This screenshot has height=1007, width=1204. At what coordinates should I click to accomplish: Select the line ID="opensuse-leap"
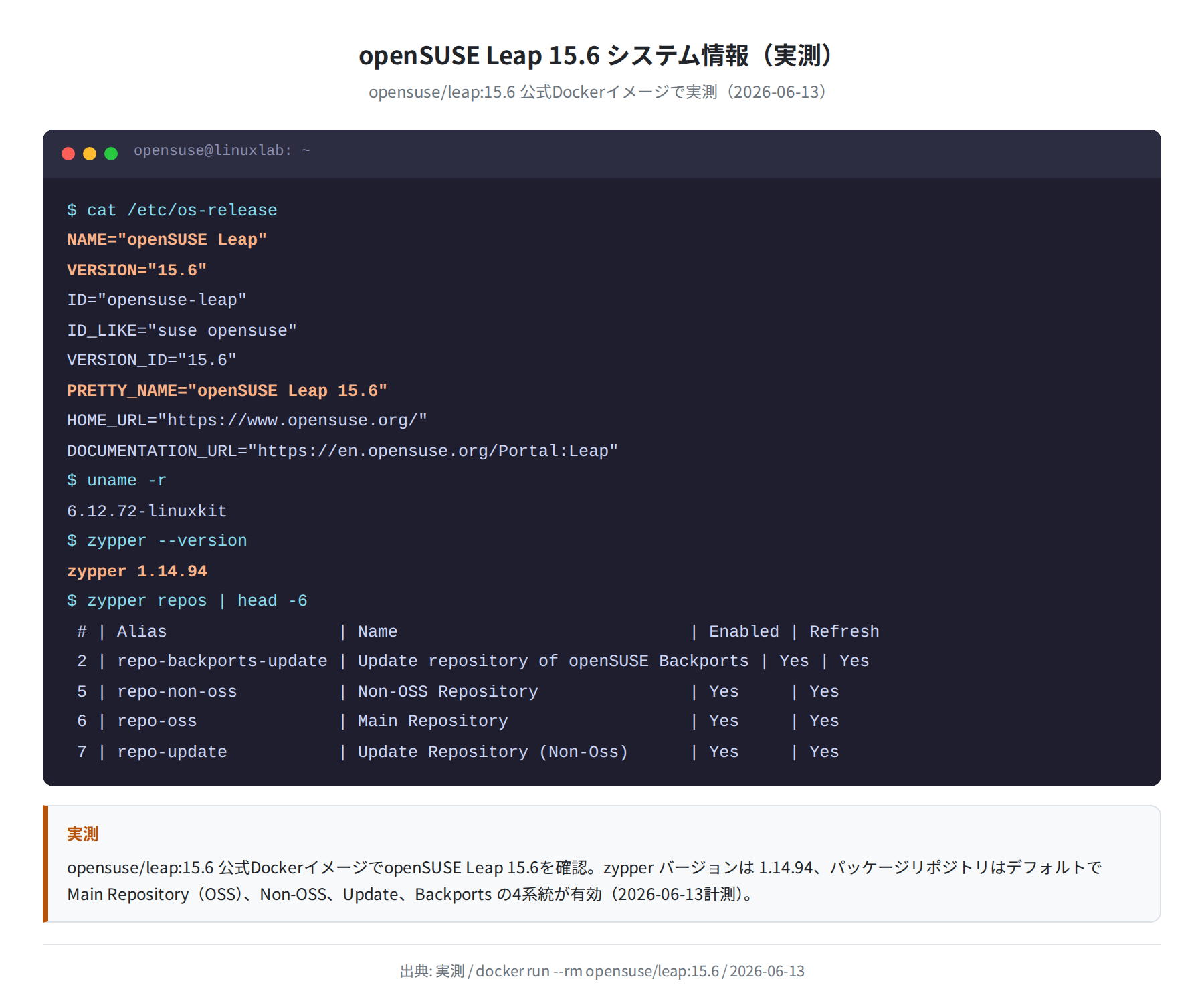point(157,300)
